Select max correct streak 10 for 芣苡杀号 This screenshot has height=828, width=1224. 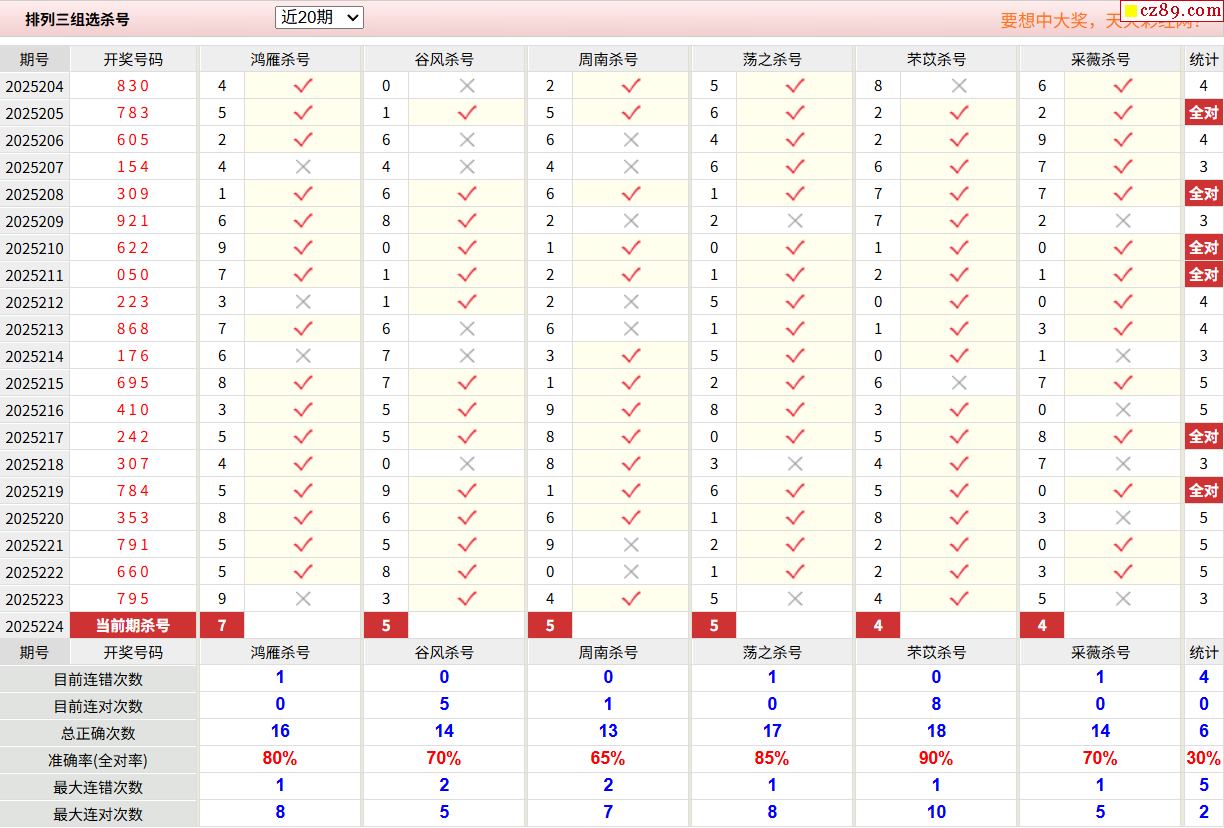[936, 813]
